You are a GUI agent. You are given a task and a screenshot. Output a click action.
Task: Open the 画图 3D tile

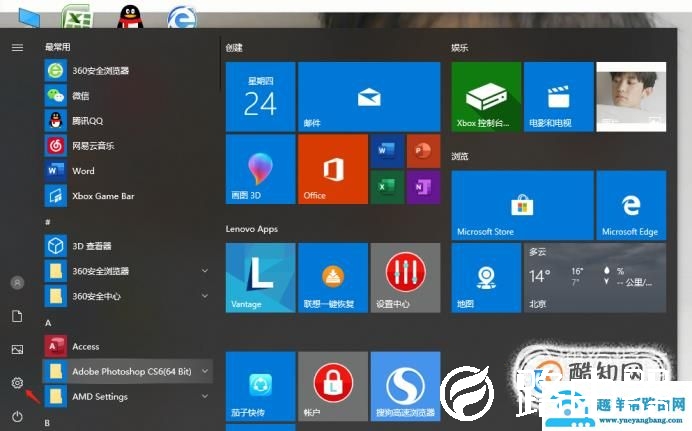click(260, 169)
